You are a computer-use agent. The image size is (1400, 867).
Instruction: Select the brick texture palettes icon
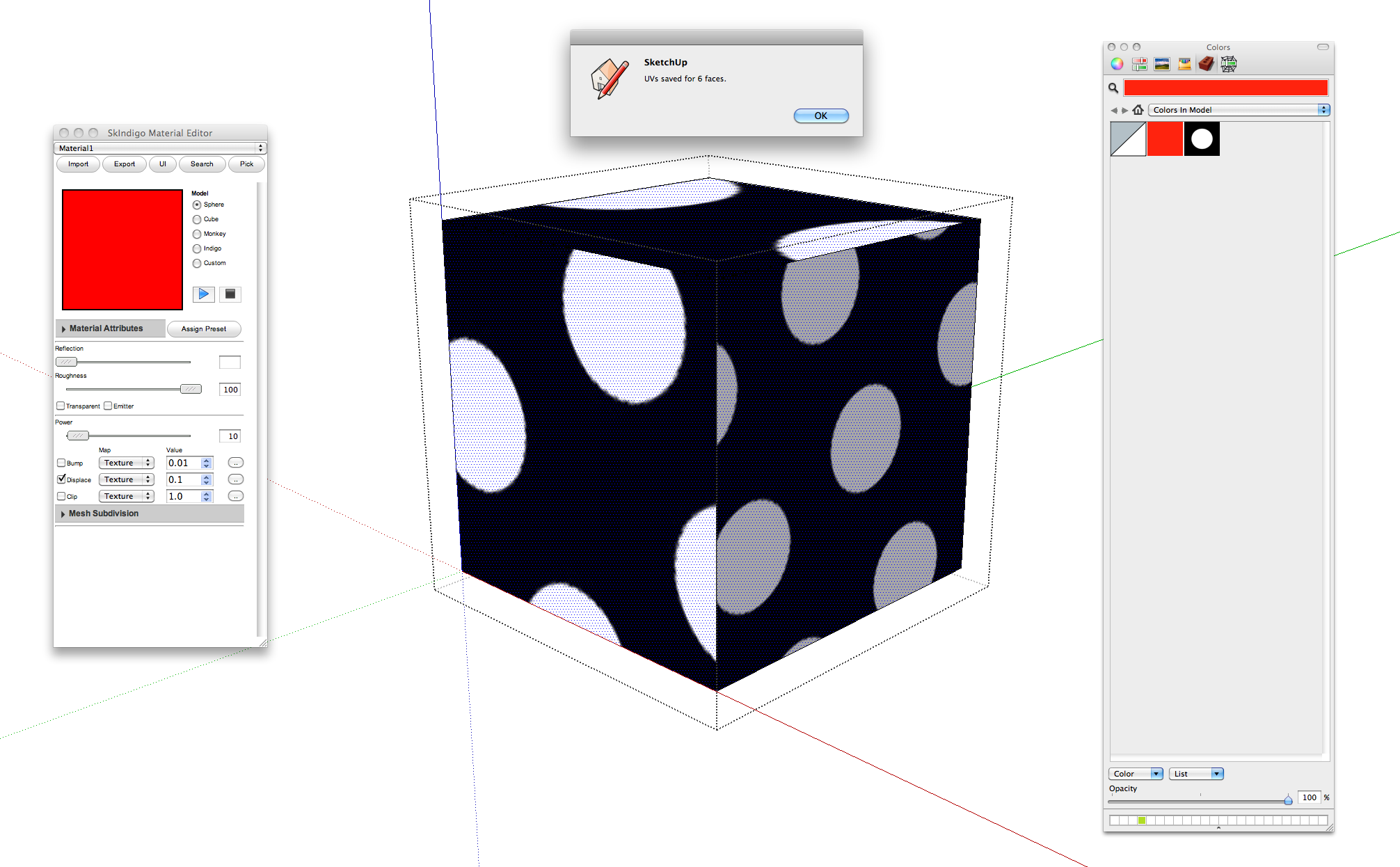click(1206, 64)
